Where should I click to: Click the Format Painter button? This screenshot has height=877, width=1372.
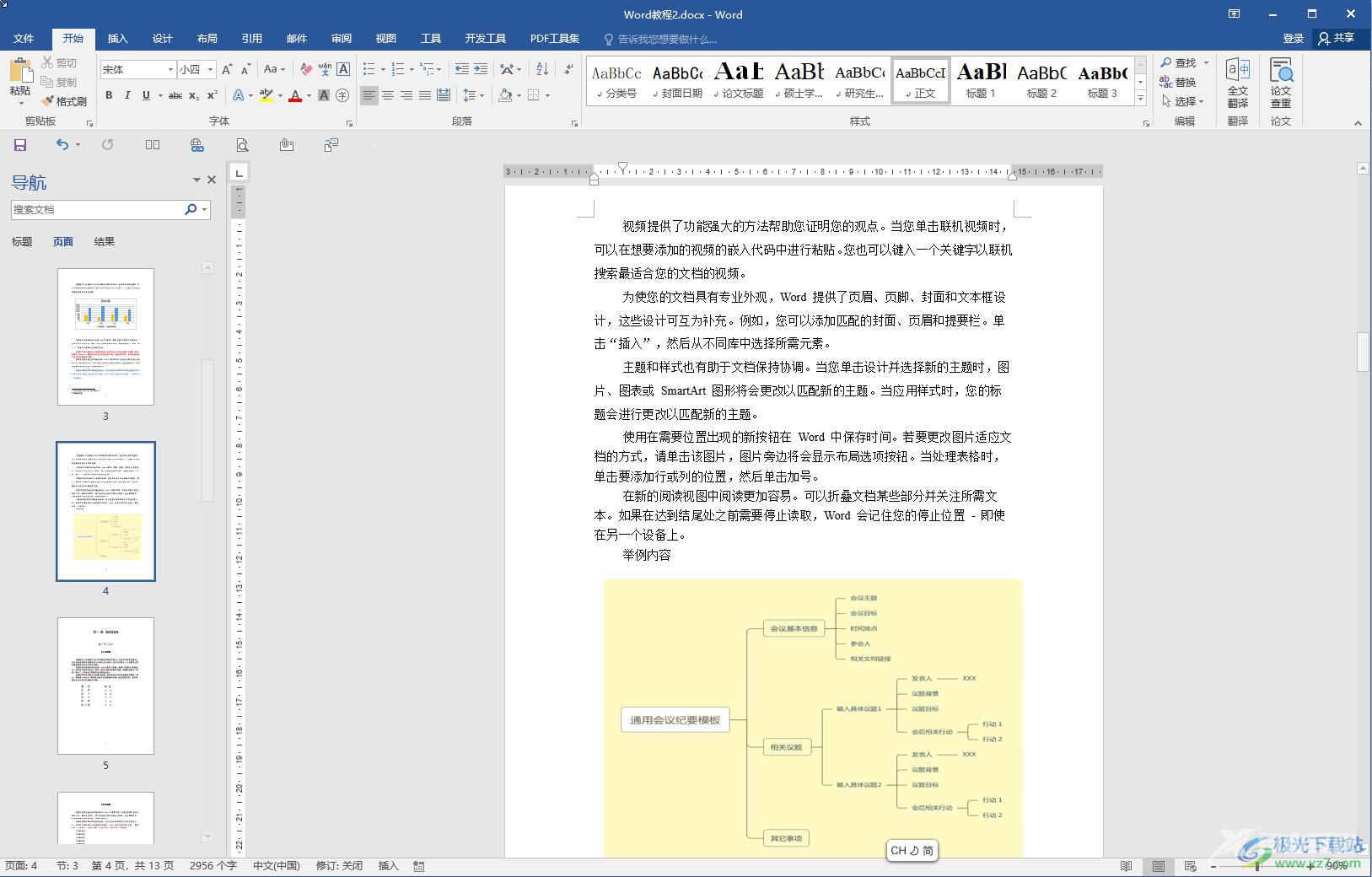[65, 101]
